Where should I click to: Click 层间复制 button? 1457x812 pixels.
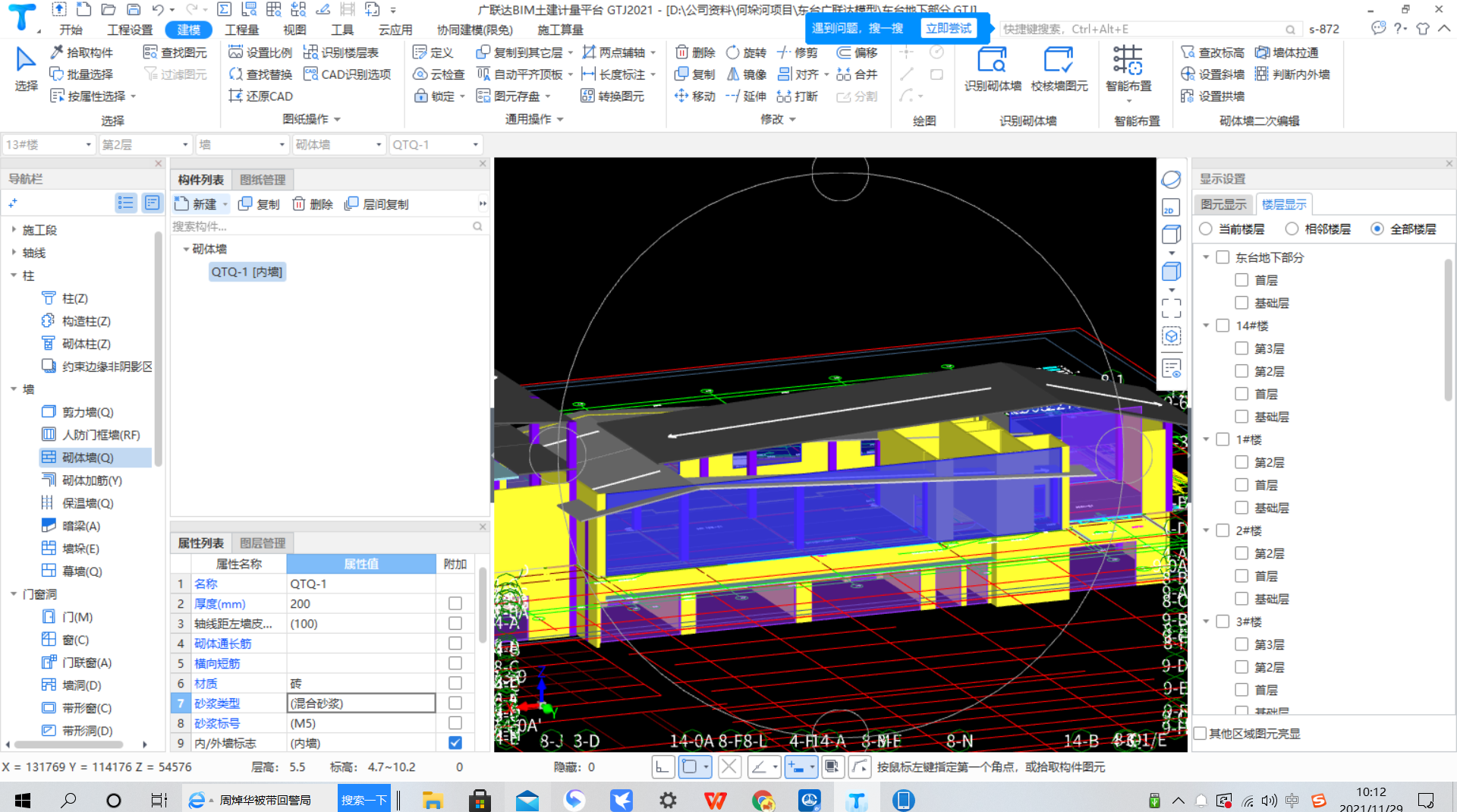pos(377,204)
